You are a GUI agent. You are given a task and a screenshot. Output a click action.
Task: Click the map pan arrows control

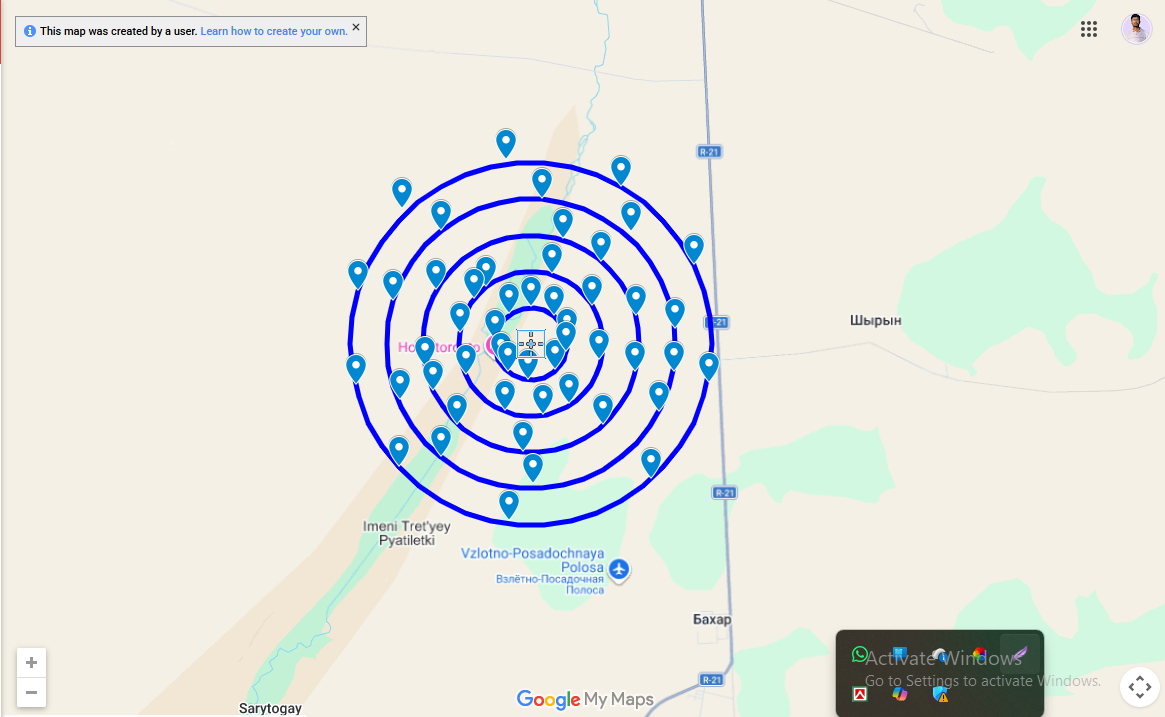click(x=1139, y=687)
